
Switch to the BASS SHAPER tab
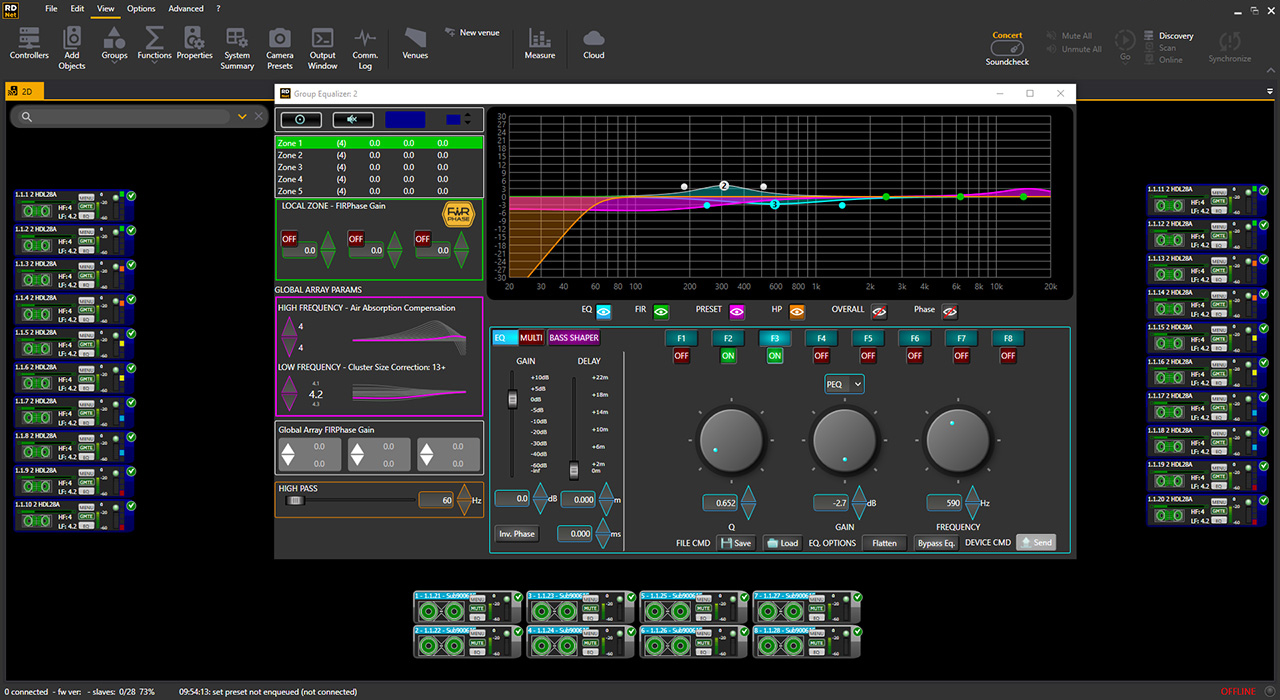click(x=574, y=338)
